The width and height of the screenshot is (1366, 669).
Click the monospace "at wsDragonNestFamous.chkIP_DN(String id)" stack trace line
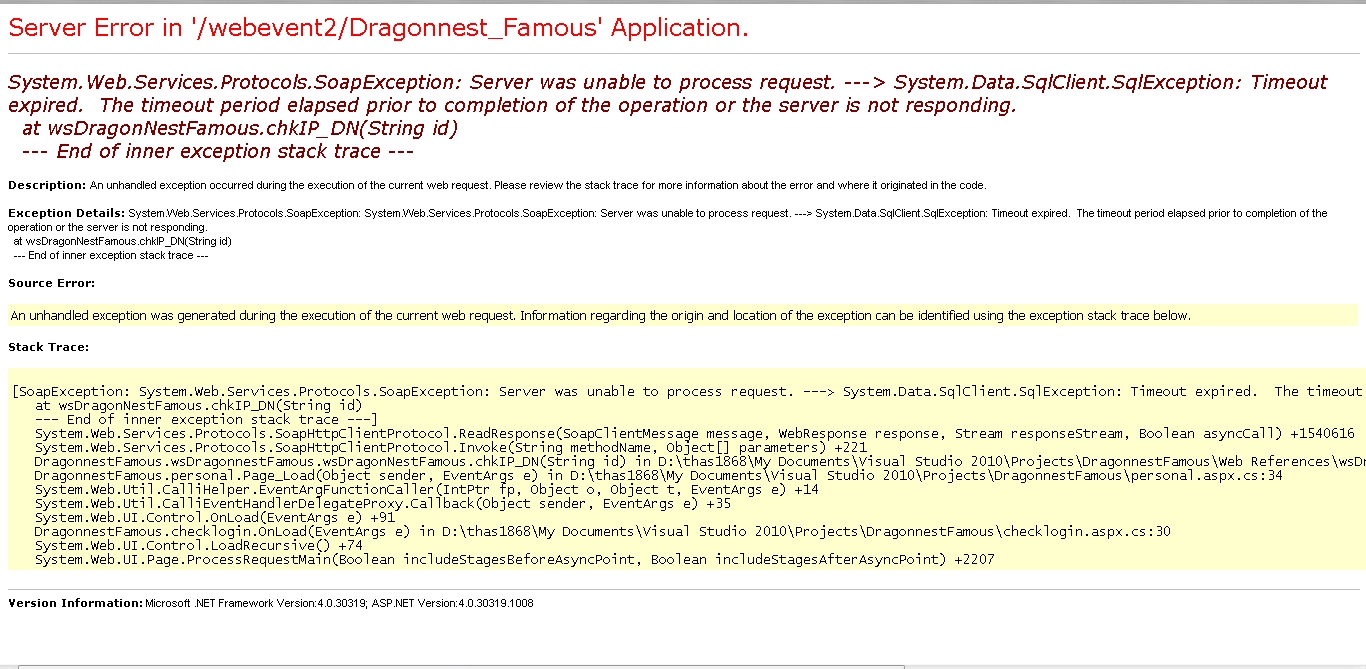[198, 406]
